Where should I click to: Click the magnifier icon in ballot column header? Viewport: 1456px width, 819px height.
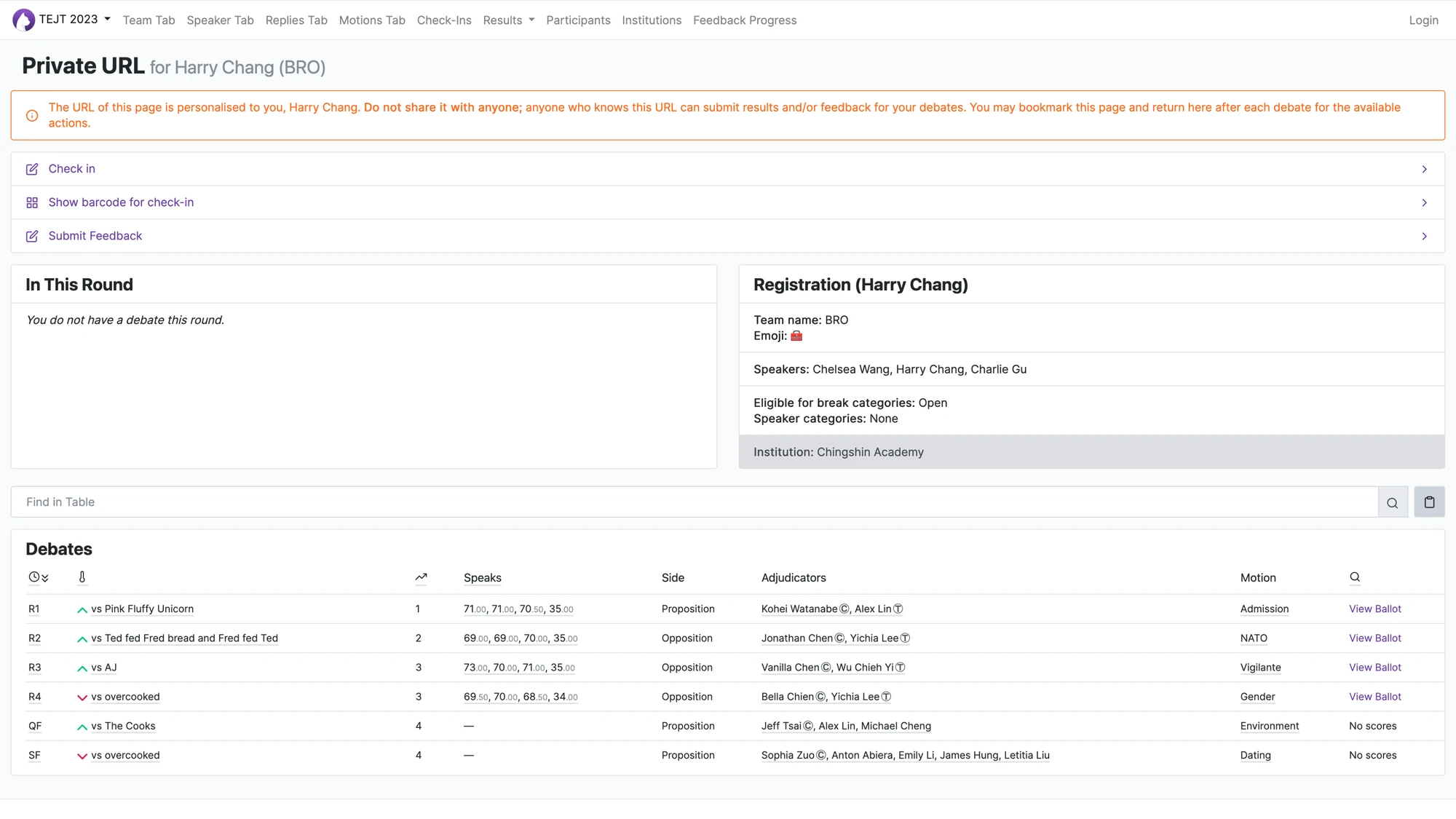[1355, 577]
